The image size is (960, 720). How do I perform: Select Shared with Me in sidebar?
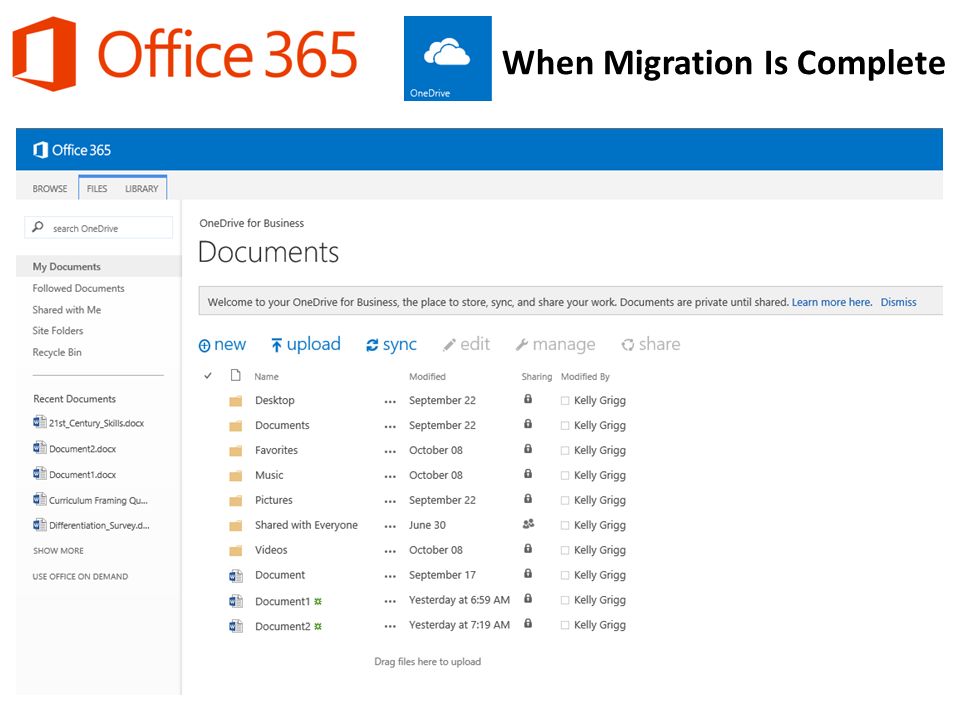pyautogui.click(x=67, y=310)
